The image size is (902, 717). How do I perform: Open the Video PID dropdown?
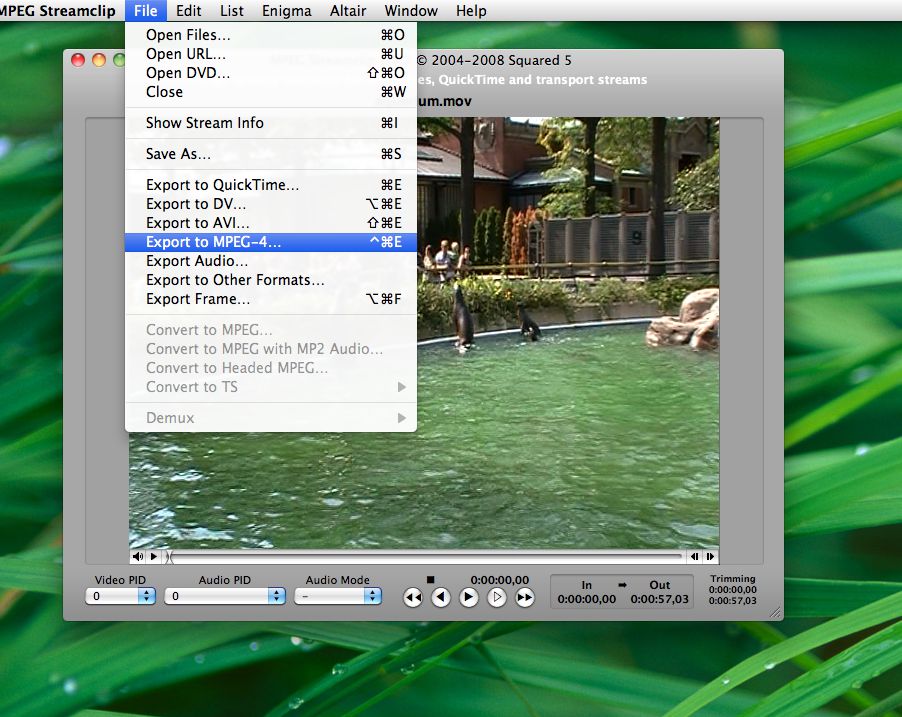click(x=120, y=596)
